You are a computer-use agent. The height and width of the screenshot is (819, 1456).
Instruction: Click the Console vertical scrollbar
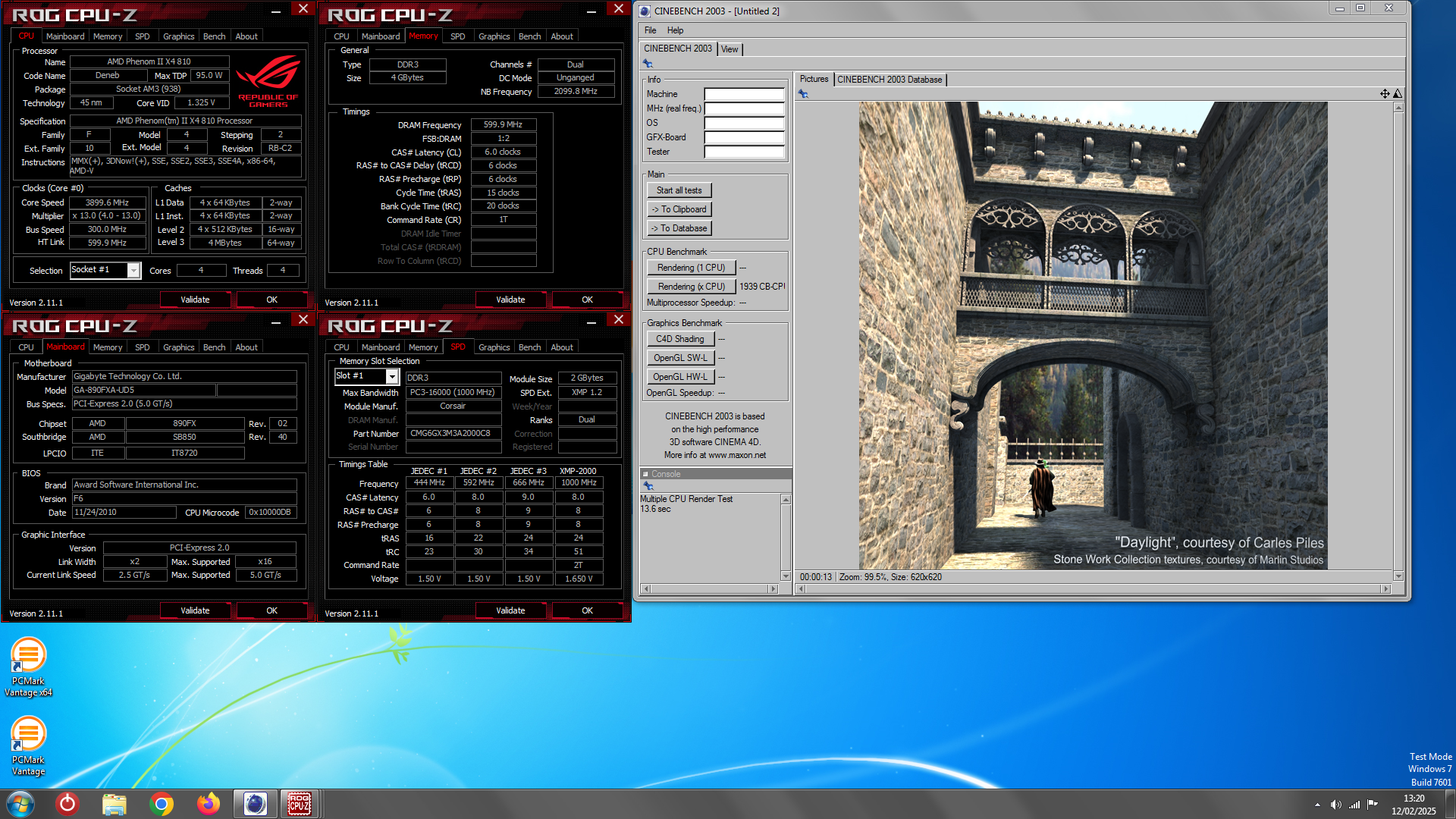coord(786,538)
